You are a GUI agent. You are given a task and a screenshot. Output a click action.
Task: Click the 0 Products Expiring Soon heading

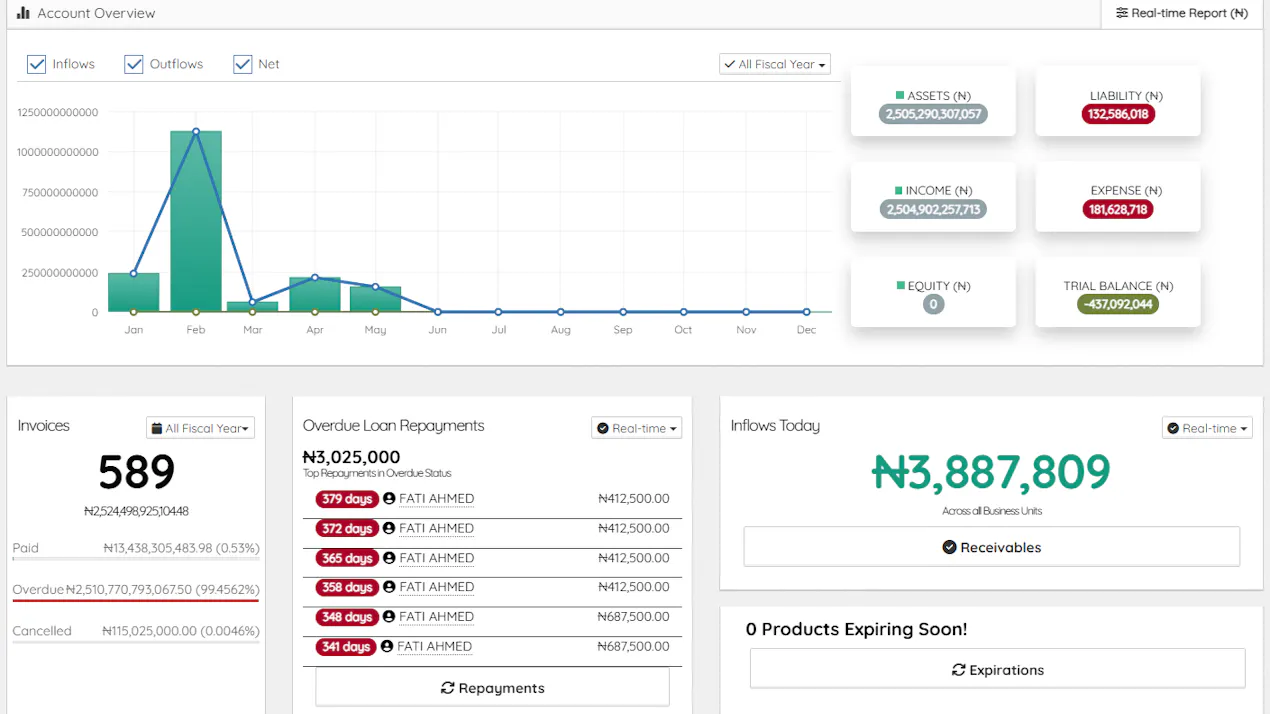click(856, 629)
